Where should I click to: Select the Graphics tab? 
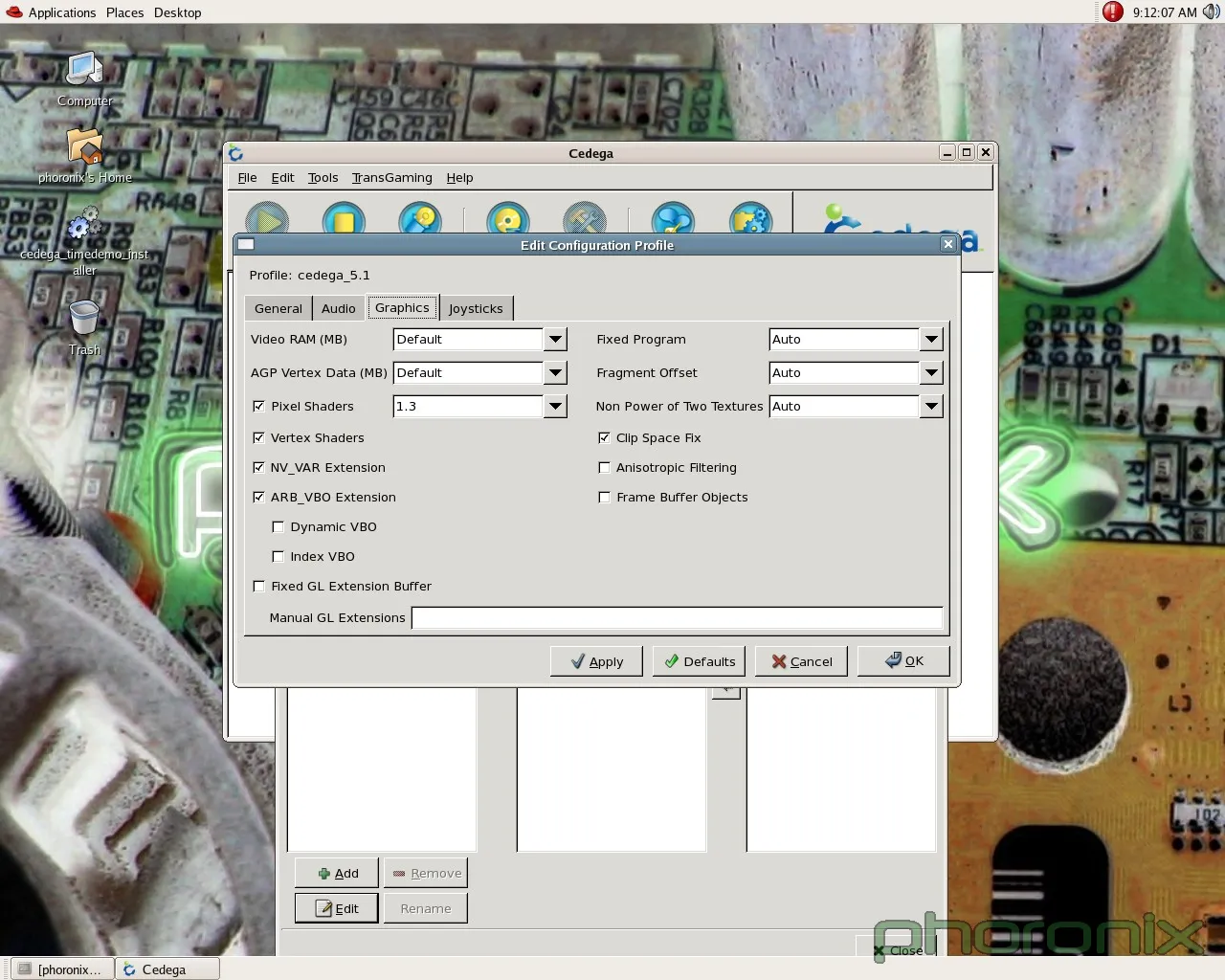pos(402,307)
